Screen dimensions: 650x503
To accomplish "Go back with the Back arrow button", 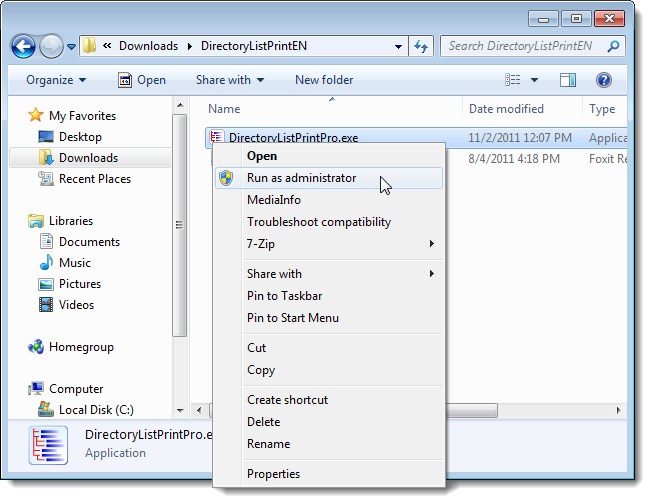I will coord(23,46).
